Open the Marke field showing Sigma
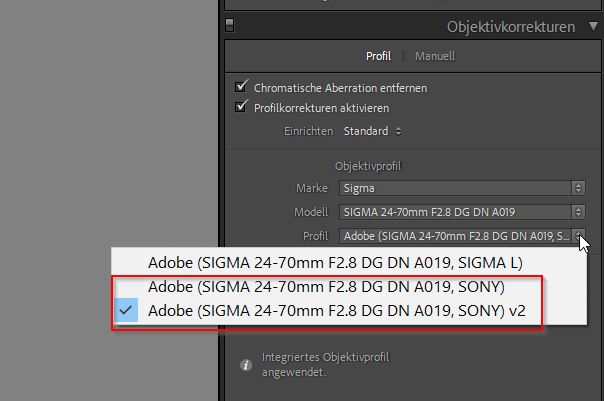Image resolution: width=604 pixels, height=401 pixels. pos(453,187)
